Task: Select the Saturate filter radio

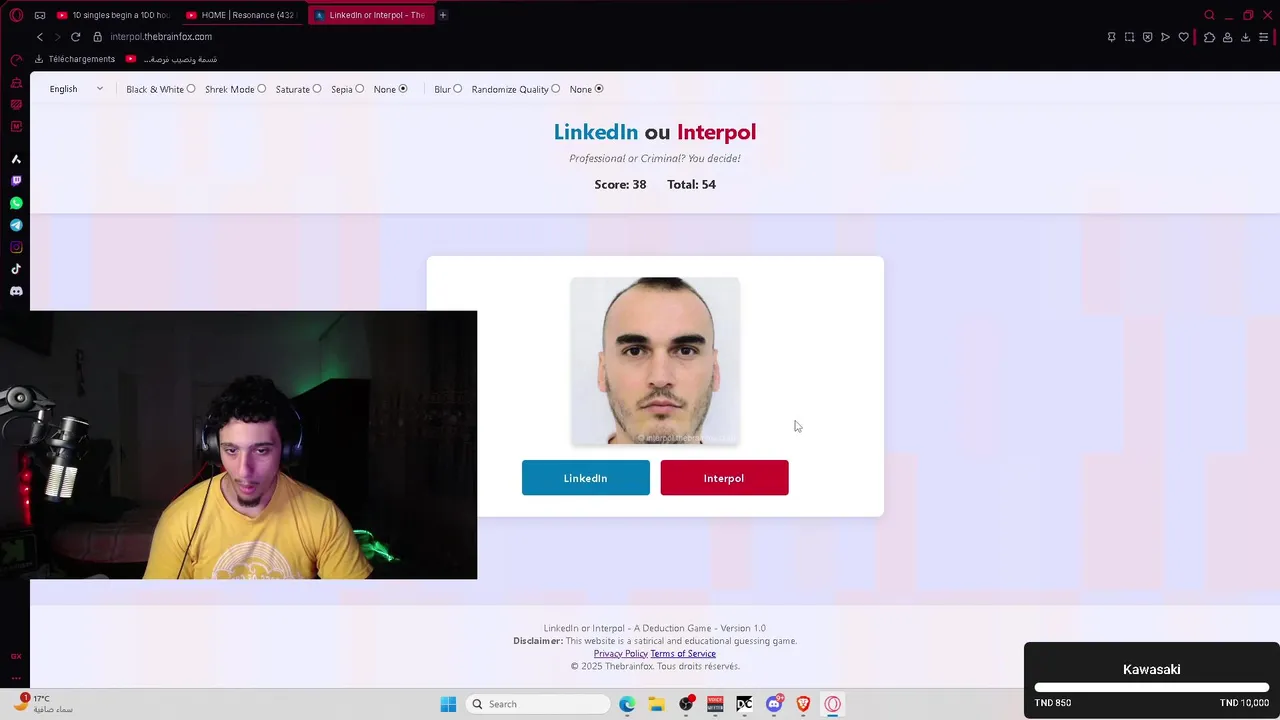Action: pos(317,89)
